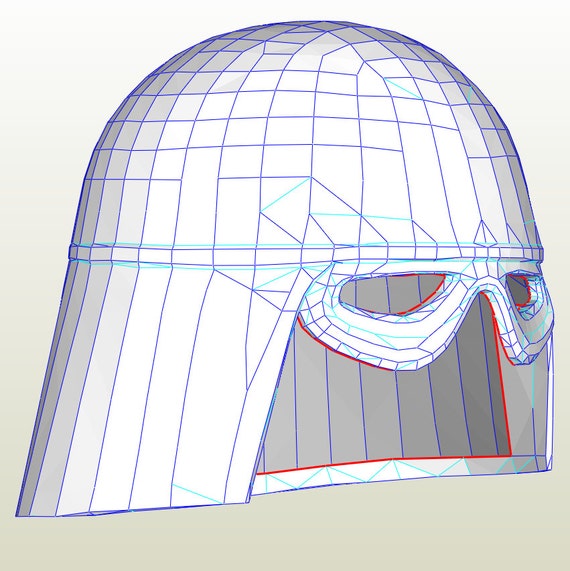Select the smaller partially hidden eye opening
The height and width of the screenshot is (571, 570).
coord(519,290)
